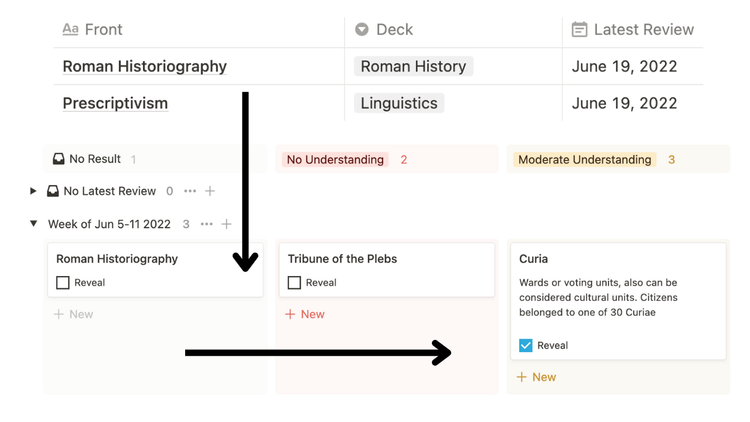Viewport: 750px width, 422px height.
Task: Click the Moderate Understanding yellow tag
Action: tap(585, 159)
